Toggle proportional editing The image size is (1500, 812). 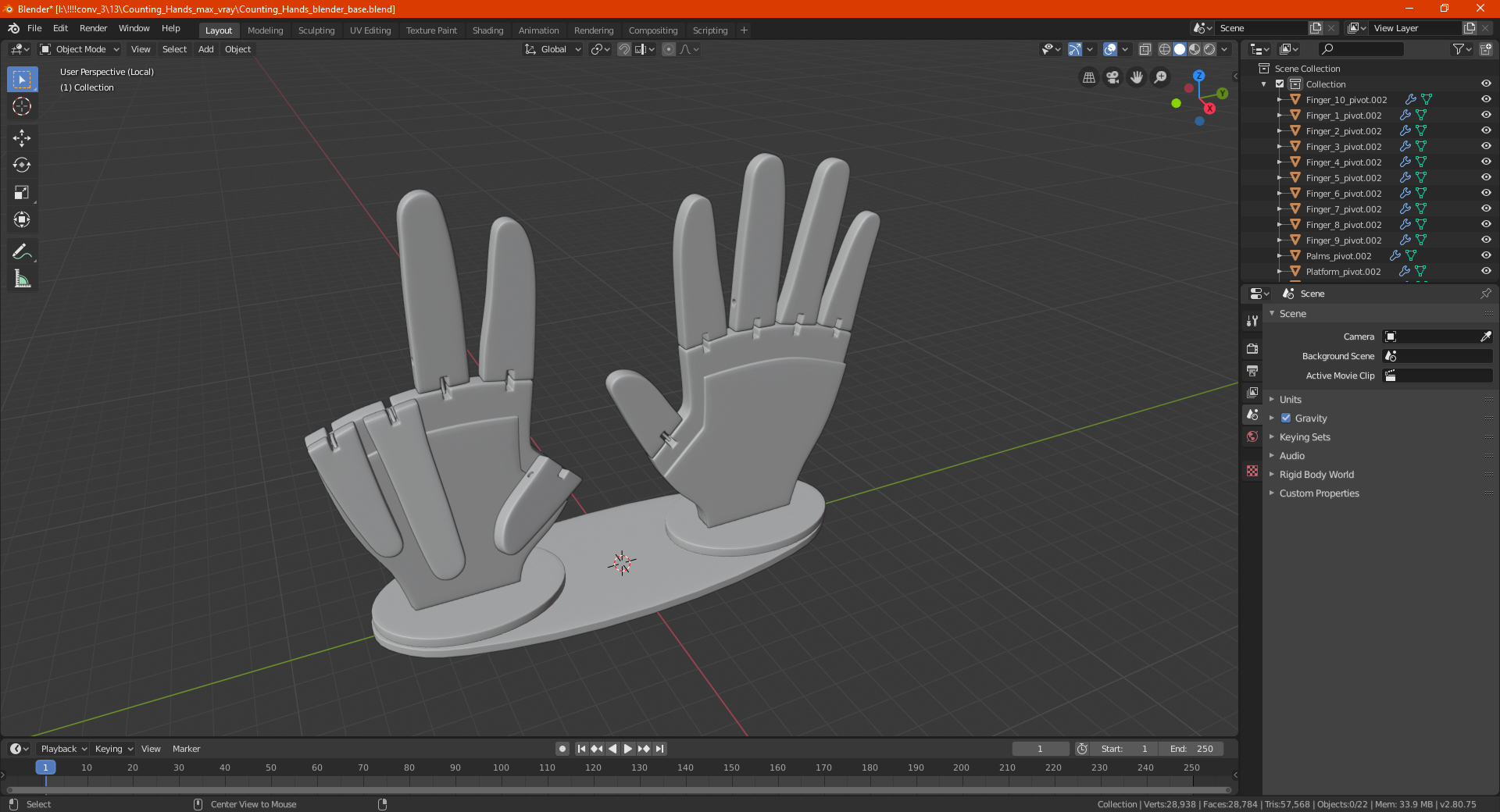coord(669,49)
